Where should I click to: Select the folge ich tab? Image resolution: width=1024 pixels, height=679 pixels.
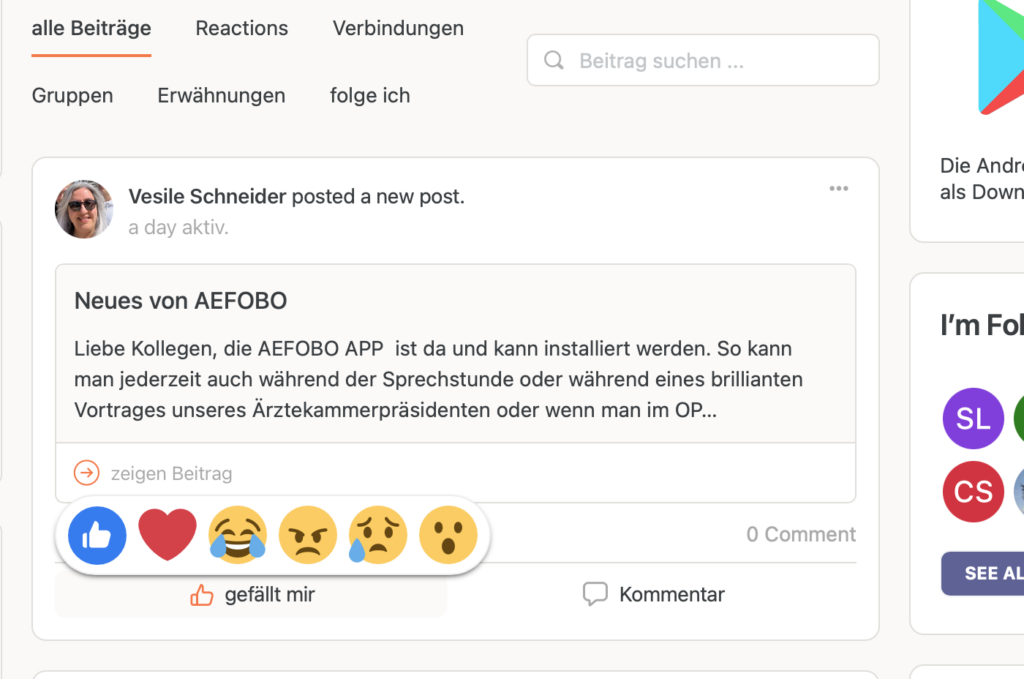[x=370, y=96]
